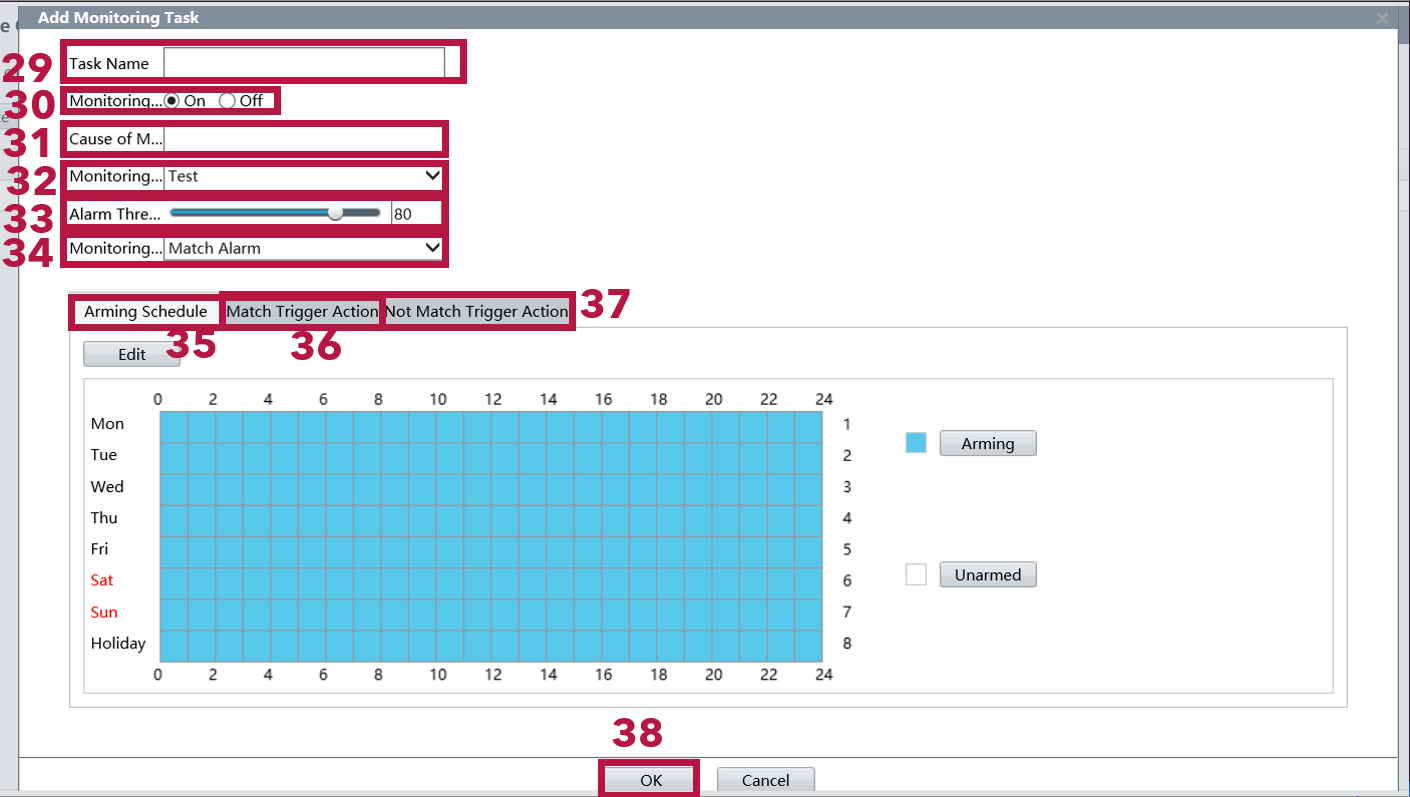Click the Alarm Threshold slider handle
This screenshot has width=1410, height=797.
(x=336, y=213)
